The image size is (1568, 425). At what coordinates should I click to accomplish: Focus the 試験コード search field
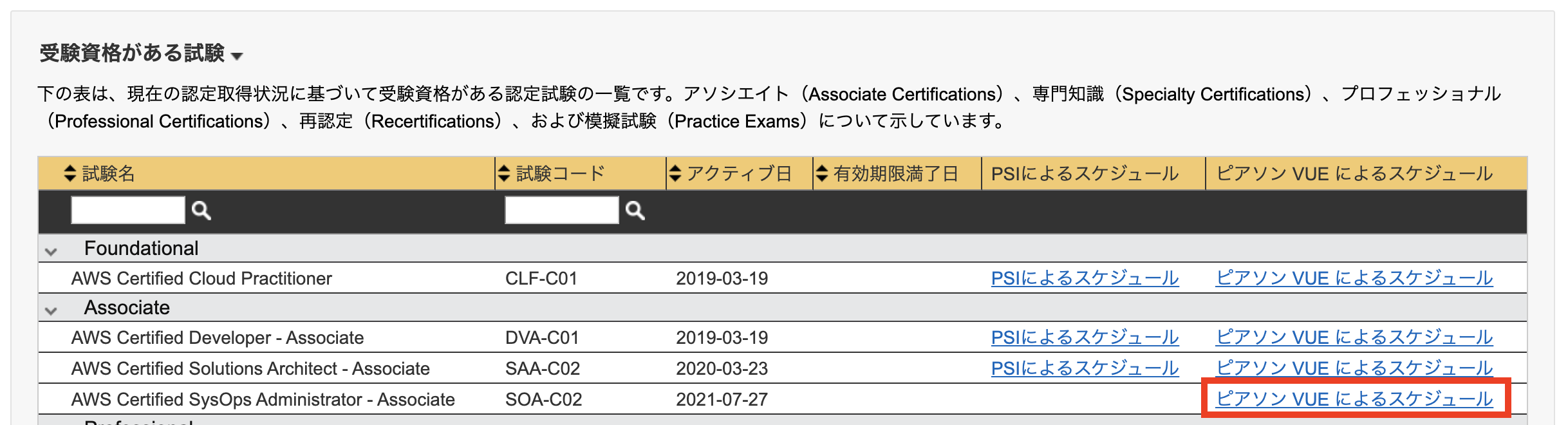point(562,210)
